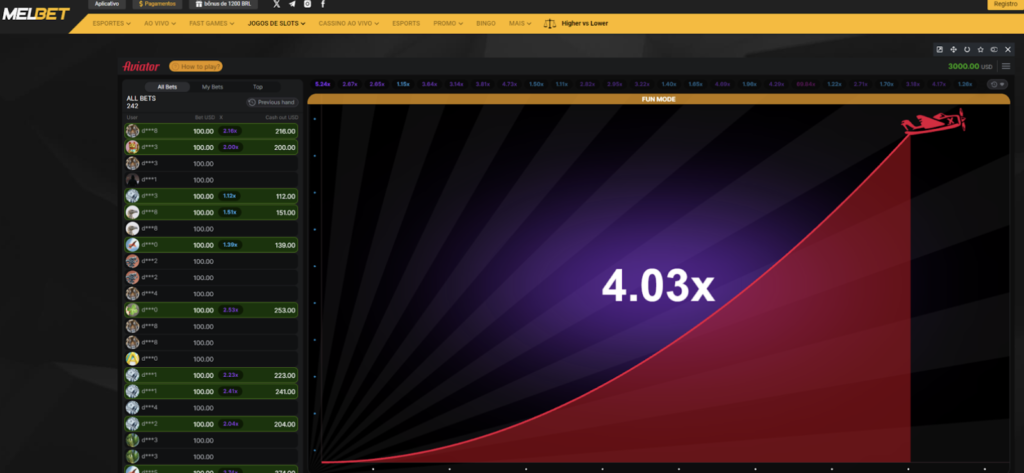
Task: Click the Pagamentos button
Action: coord(157,4)
